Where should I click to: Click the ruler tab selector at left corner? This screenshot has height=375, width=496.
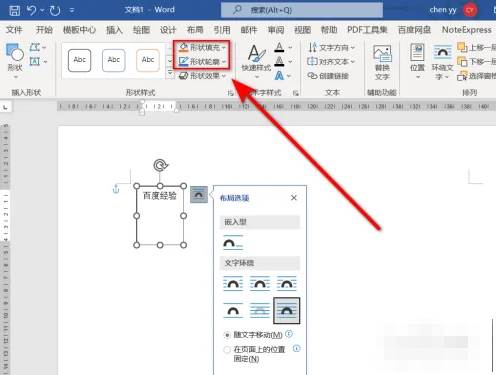6,107
